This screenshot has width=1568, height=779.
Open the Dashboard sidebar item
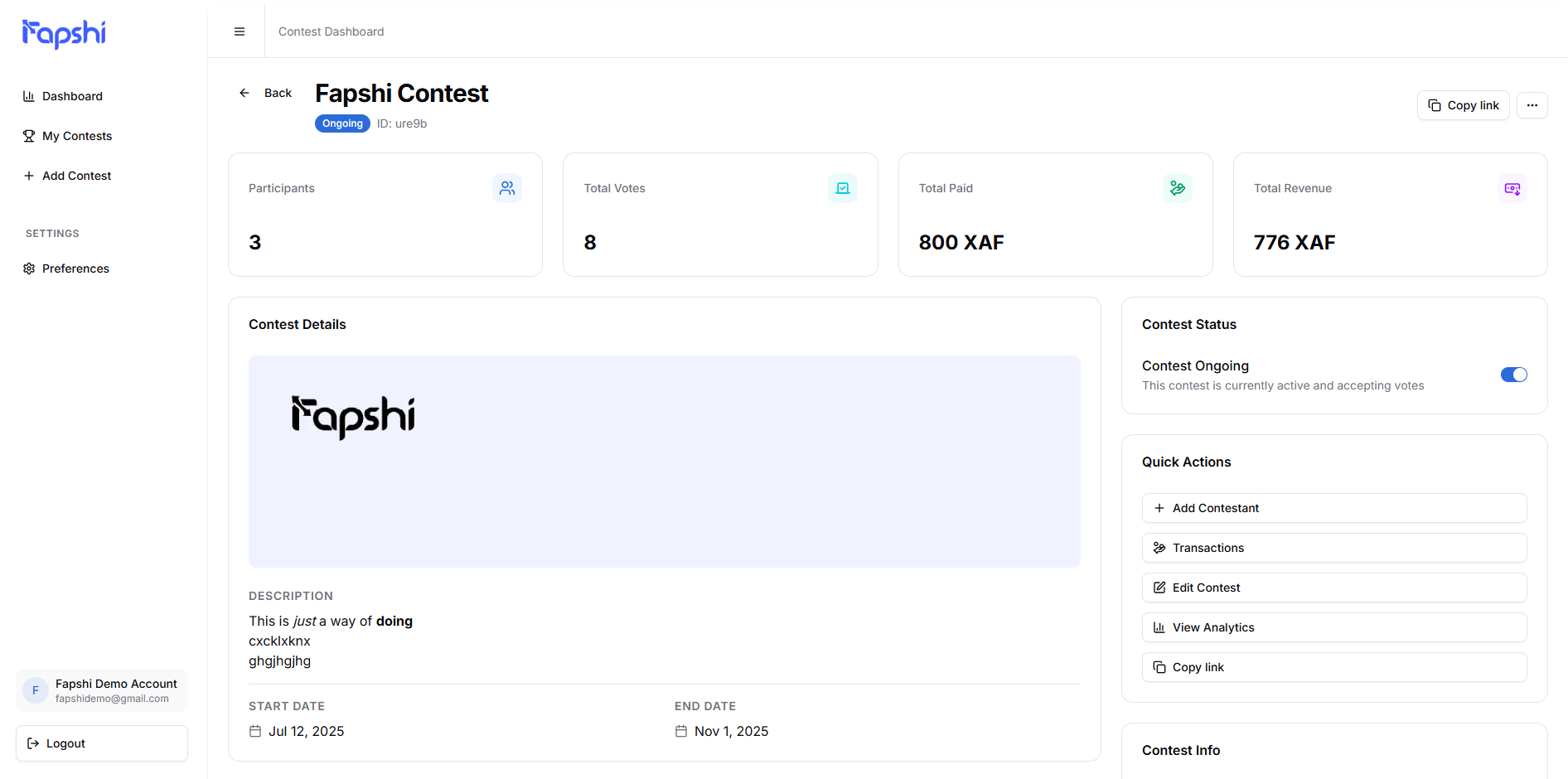[x=72, y=96]
